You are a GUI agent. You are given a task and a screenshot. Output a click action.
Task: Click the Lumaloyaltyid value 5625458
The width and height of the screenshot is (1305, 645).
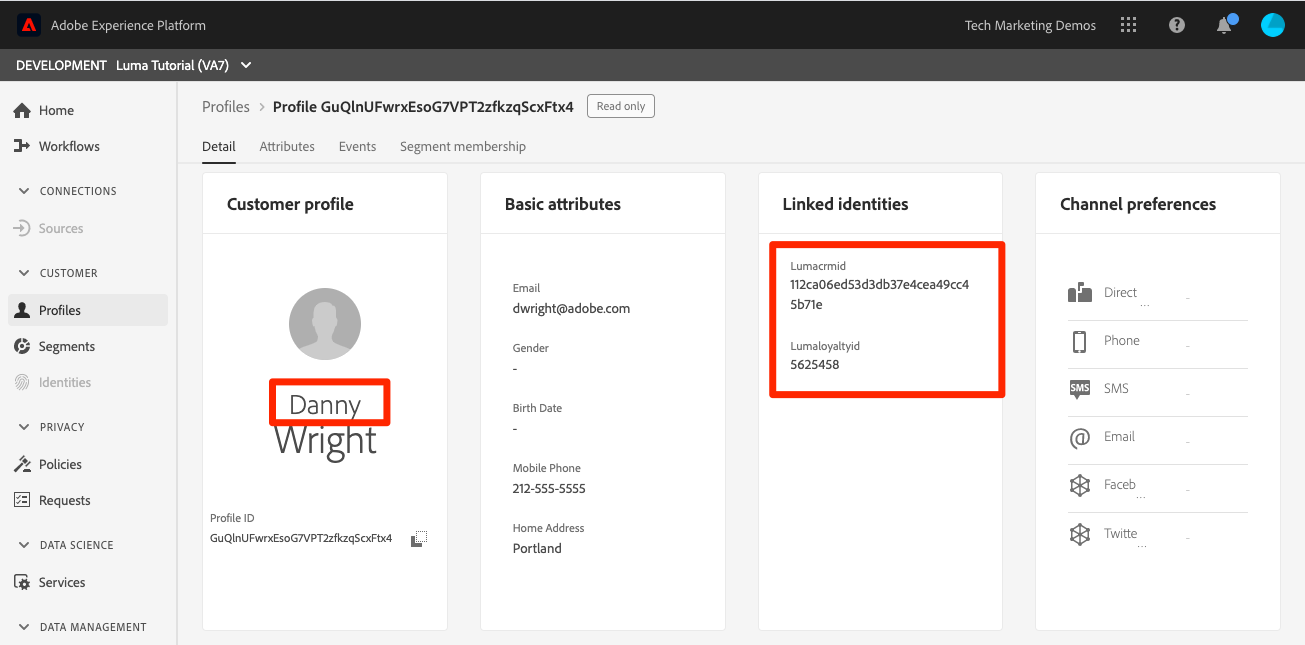tap(815, 365)
